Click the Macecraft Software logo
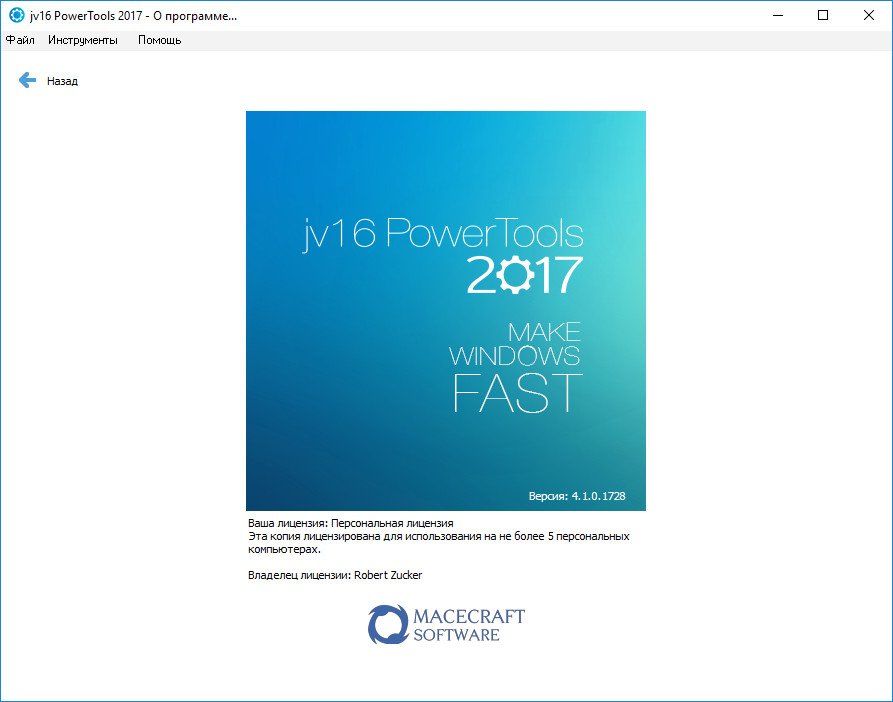This screenshot has width=893, height=702. point(446,625)
